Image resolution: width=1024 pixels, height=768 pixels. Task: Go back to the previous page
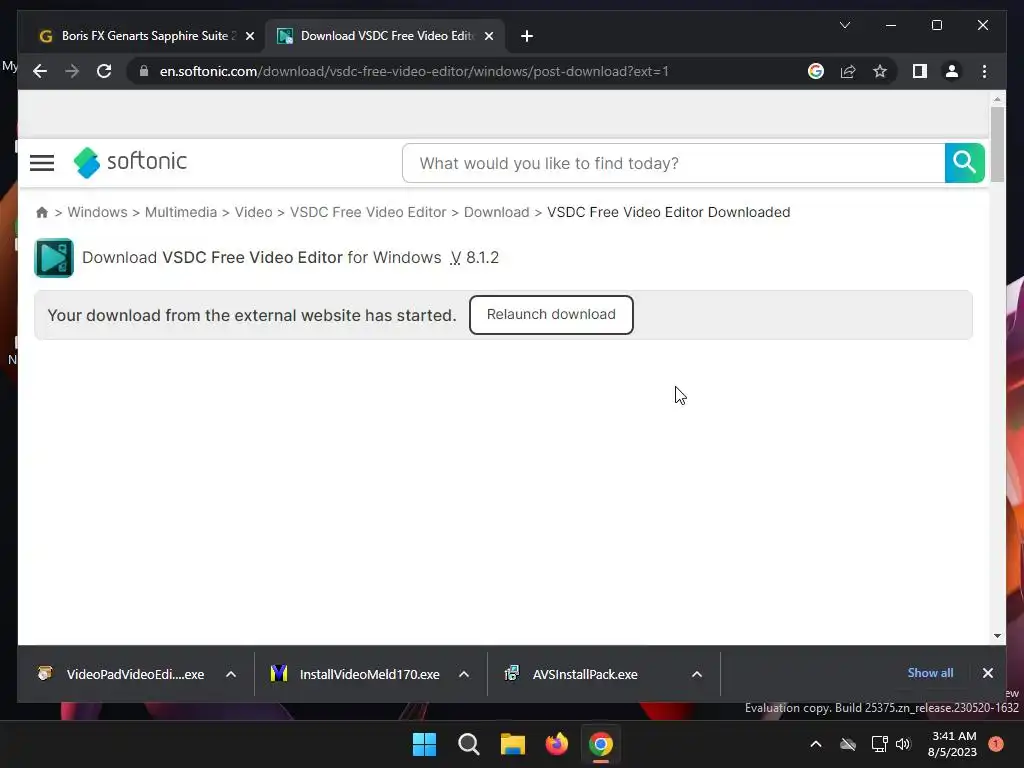[x=40, y=71]
